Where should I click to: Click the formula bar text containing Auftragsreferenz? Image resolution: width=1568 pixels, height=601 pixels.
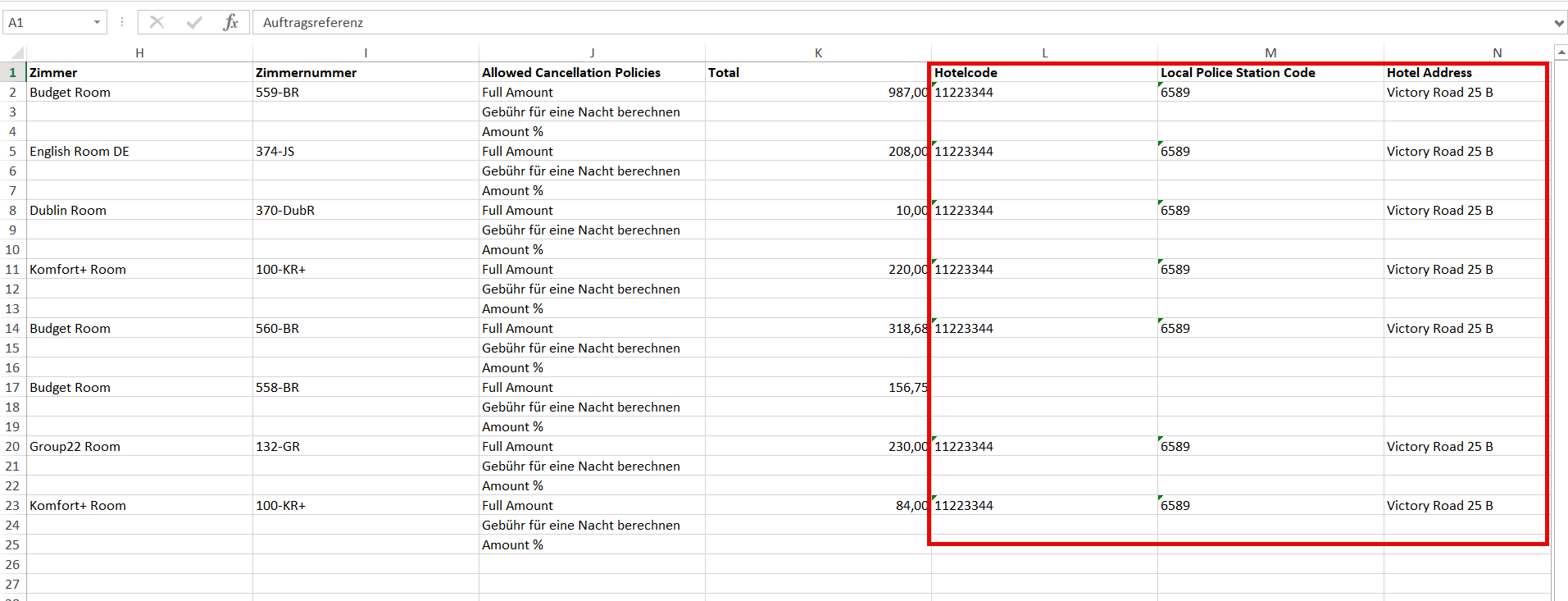pyautogui.click(x=313, y=23)
